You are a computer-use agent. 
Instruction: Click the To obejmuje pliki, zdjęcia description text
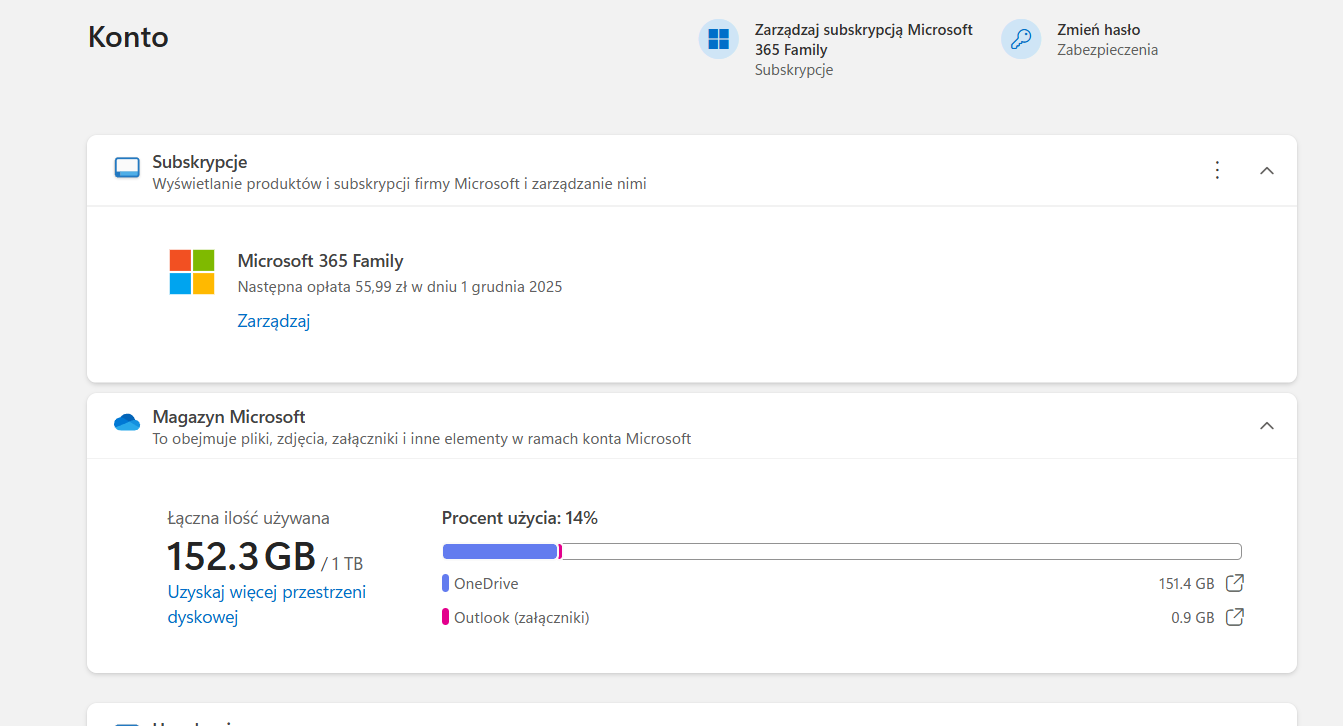(x=422, y=439)
